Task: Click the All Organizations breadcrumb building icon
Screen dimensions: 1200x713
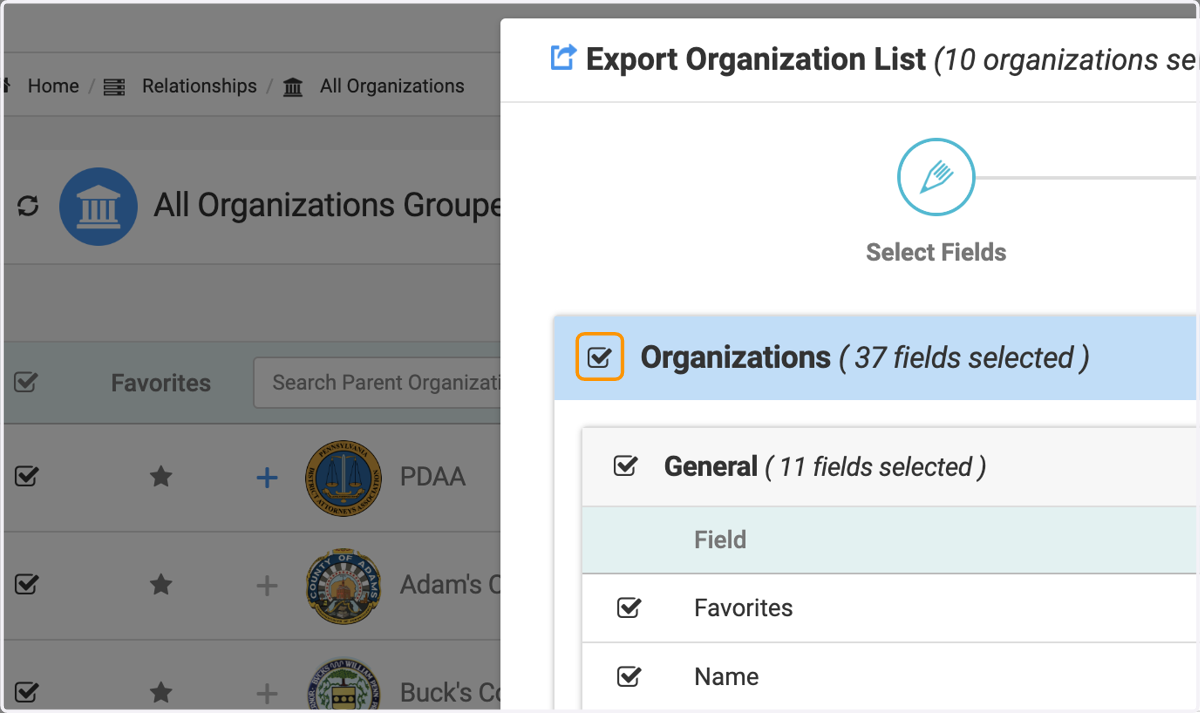Action: click(x=293, y=87)
